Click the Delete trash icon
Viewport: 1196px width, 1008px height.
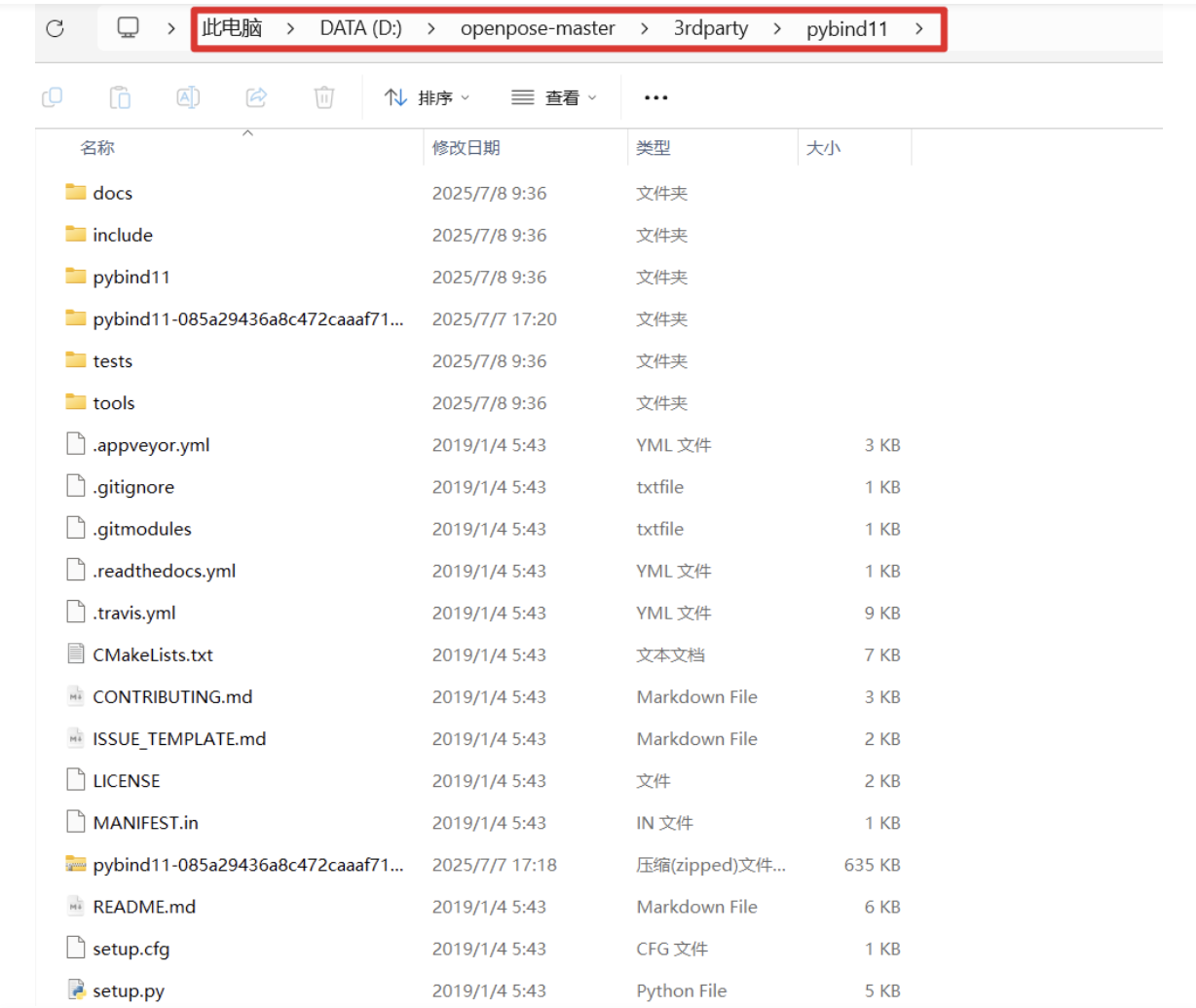[x=323, y=96]
